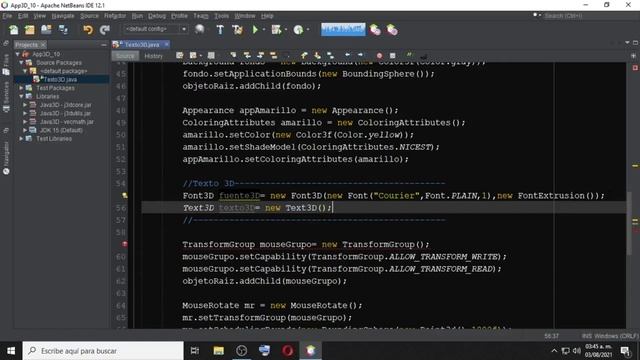Click the orange Undo arrow
This screenshot has width=640, height=360.
[x=88, y=29]
